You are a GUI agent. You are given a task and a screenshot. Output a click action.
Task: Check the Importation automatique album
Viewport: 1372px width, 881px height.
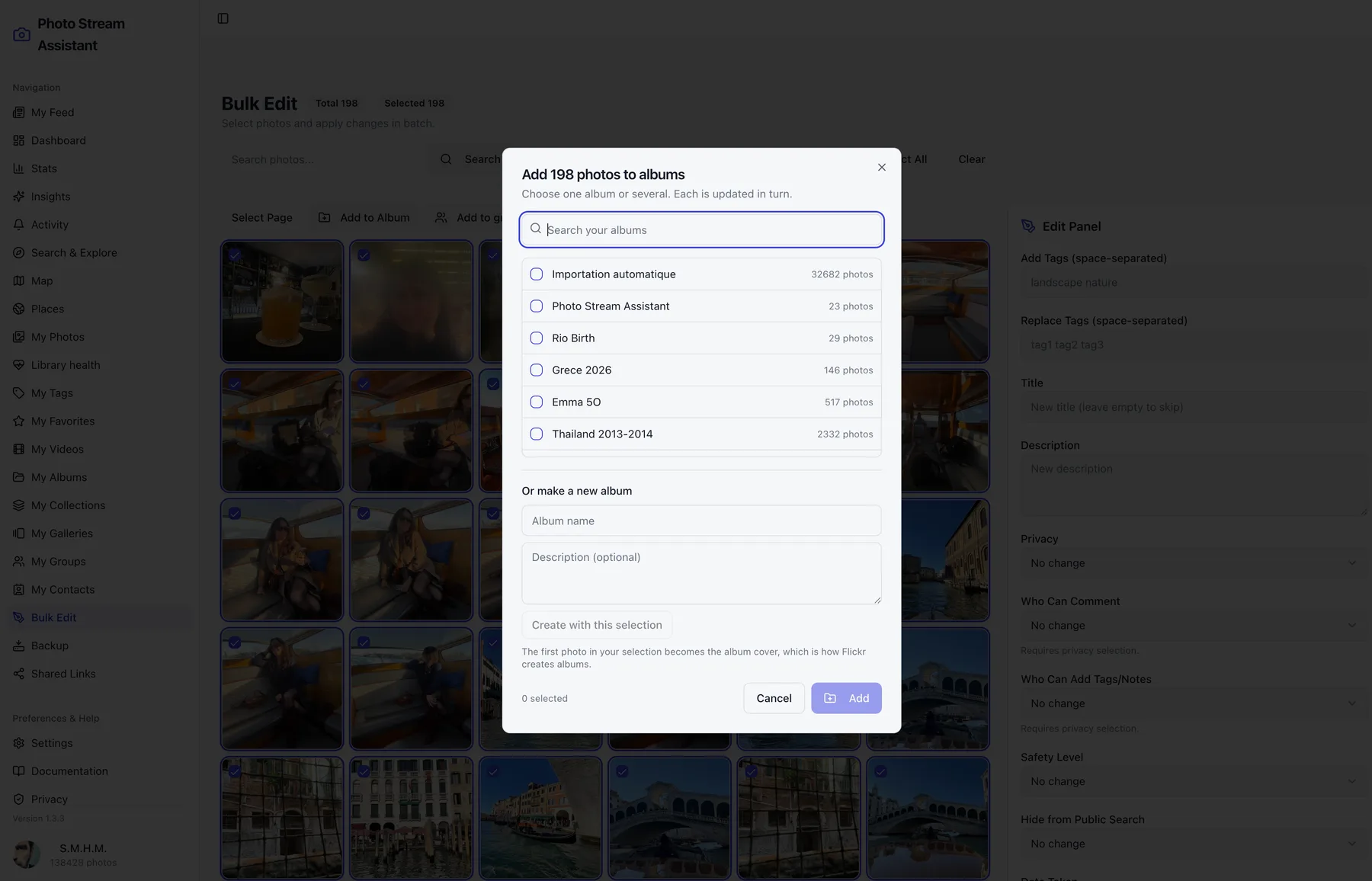(537, 274)
